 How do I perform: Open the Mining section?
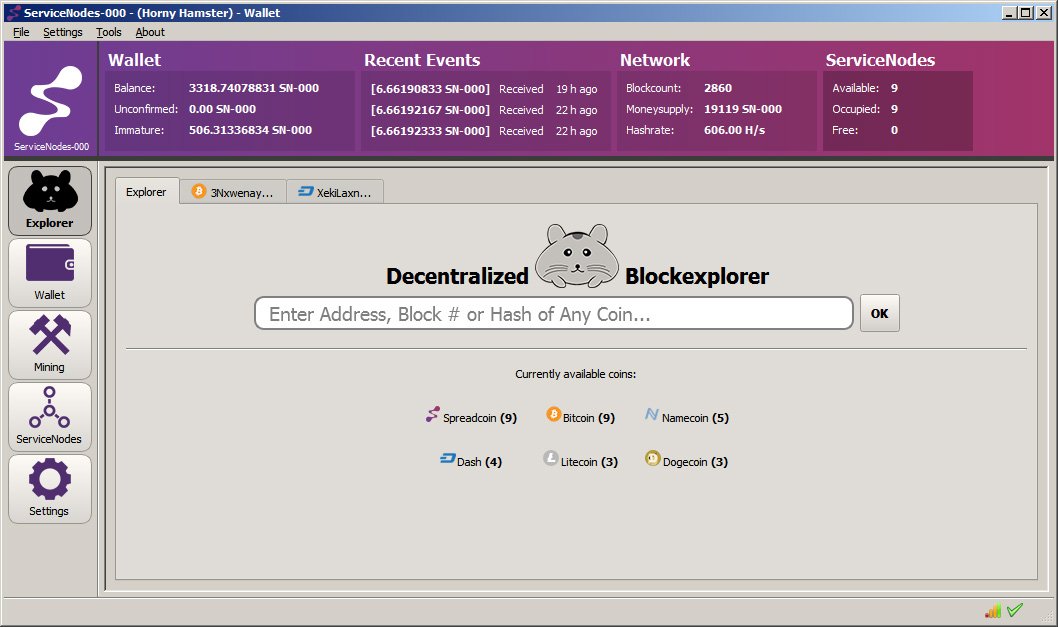49,344
